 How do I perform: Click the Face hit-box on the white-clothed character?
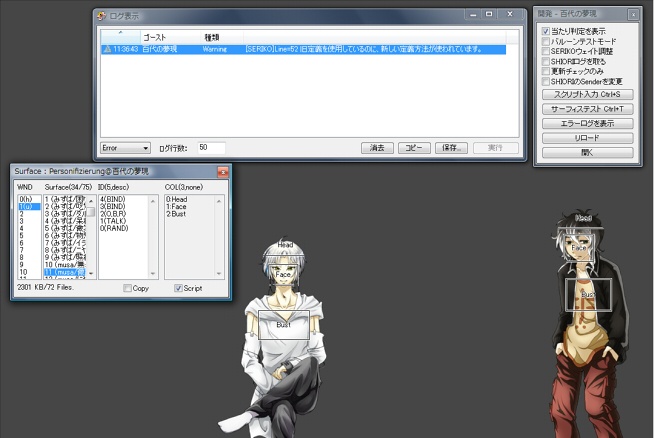pos(283,274)
